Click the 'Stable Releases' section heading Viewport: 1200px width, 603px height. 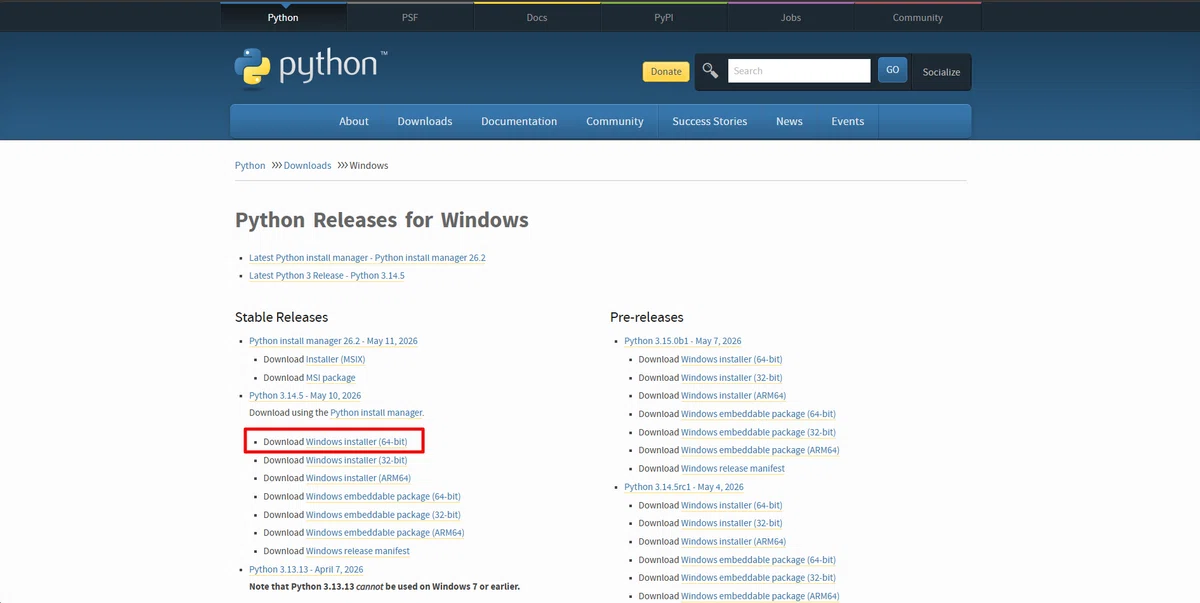click(x=281, y=317)
